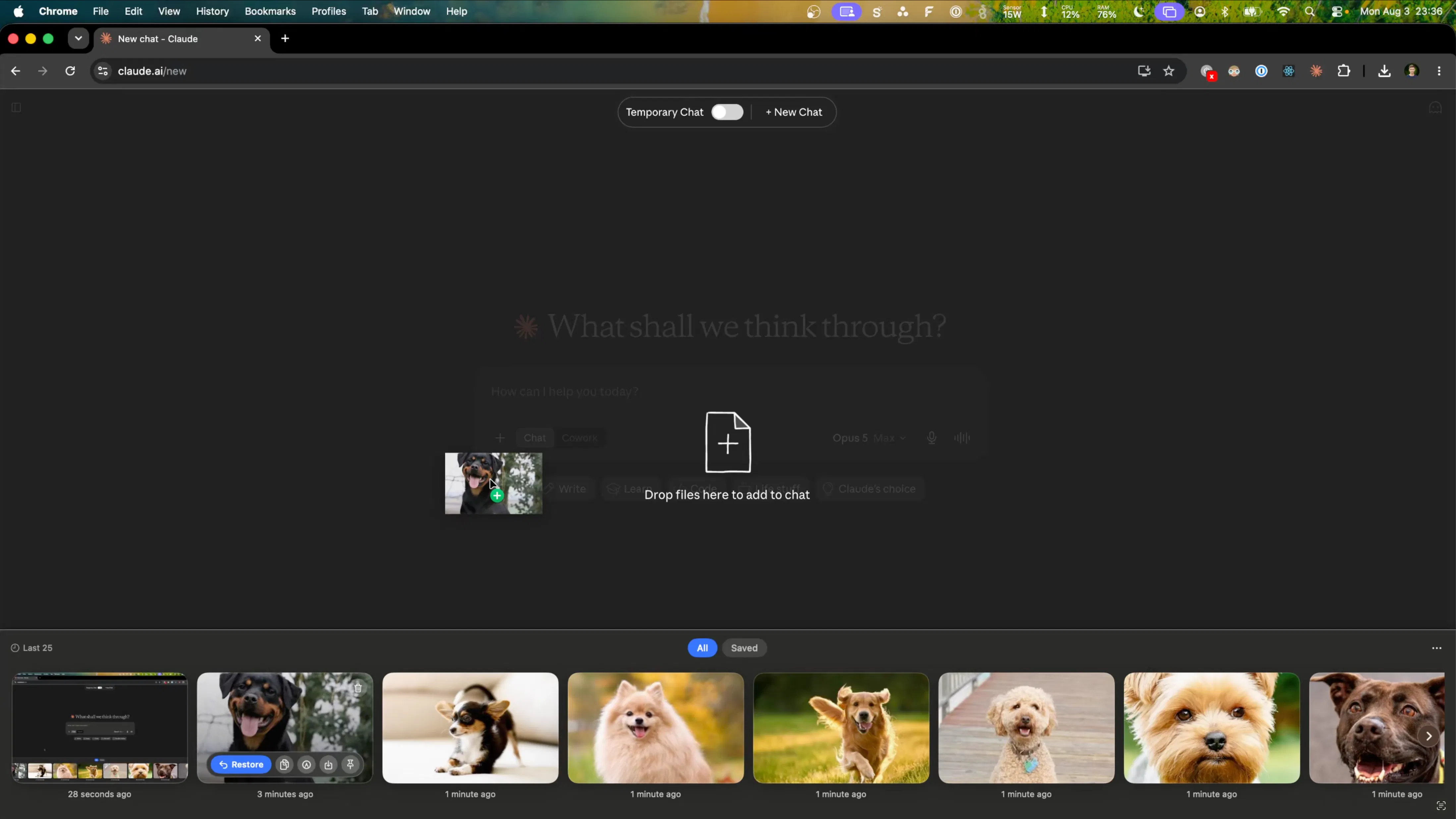Open Spotlight search in menu bar
1456x819 pixels.
(x=1310, y=12)
